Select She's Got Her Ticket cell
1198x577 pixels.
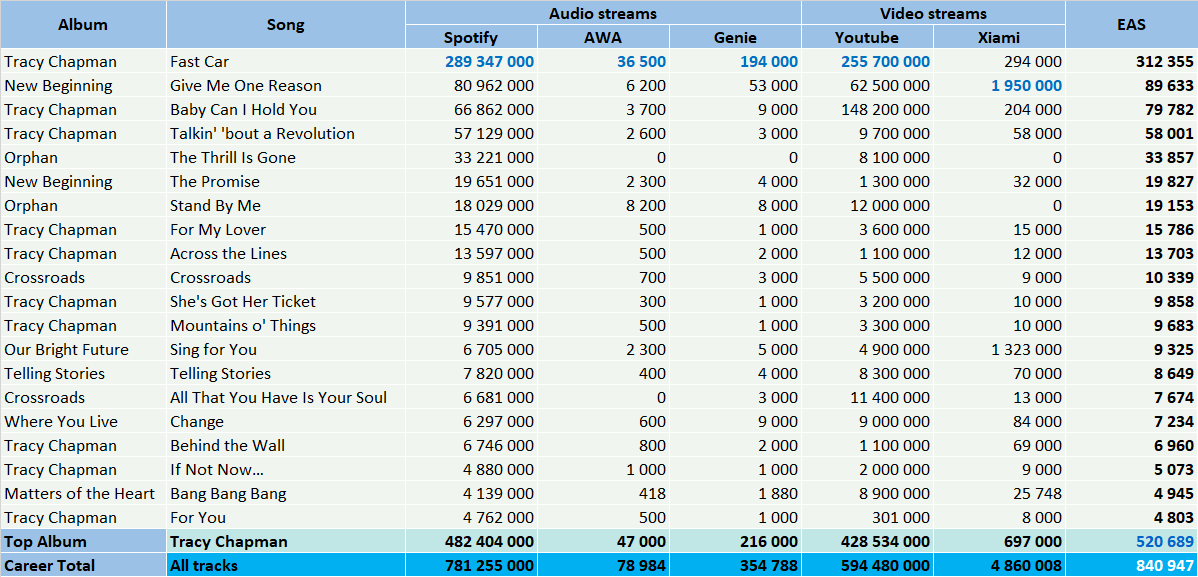(x=286, y=302)
